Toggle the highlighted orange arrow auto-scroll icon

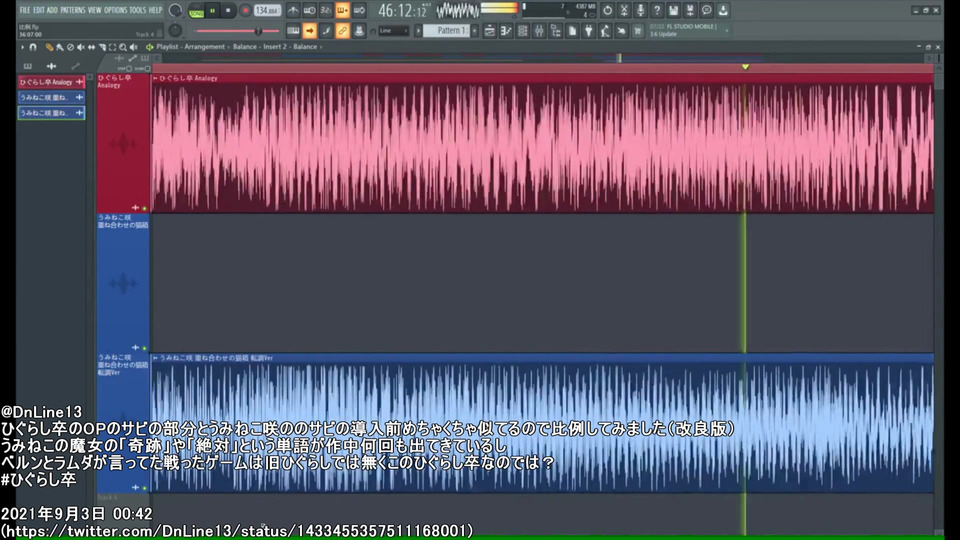310,30
